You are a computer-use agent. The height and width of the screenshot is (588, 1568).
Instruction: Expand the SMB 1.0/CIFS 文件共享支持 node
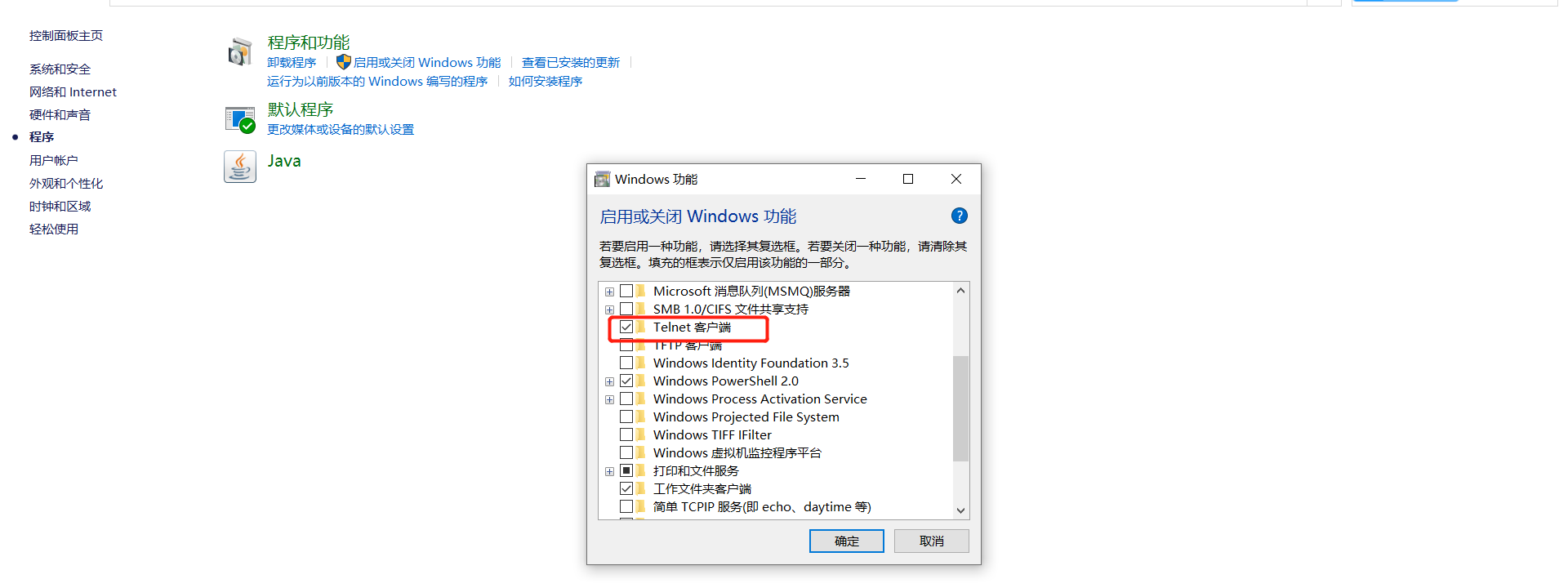point(609,310)
